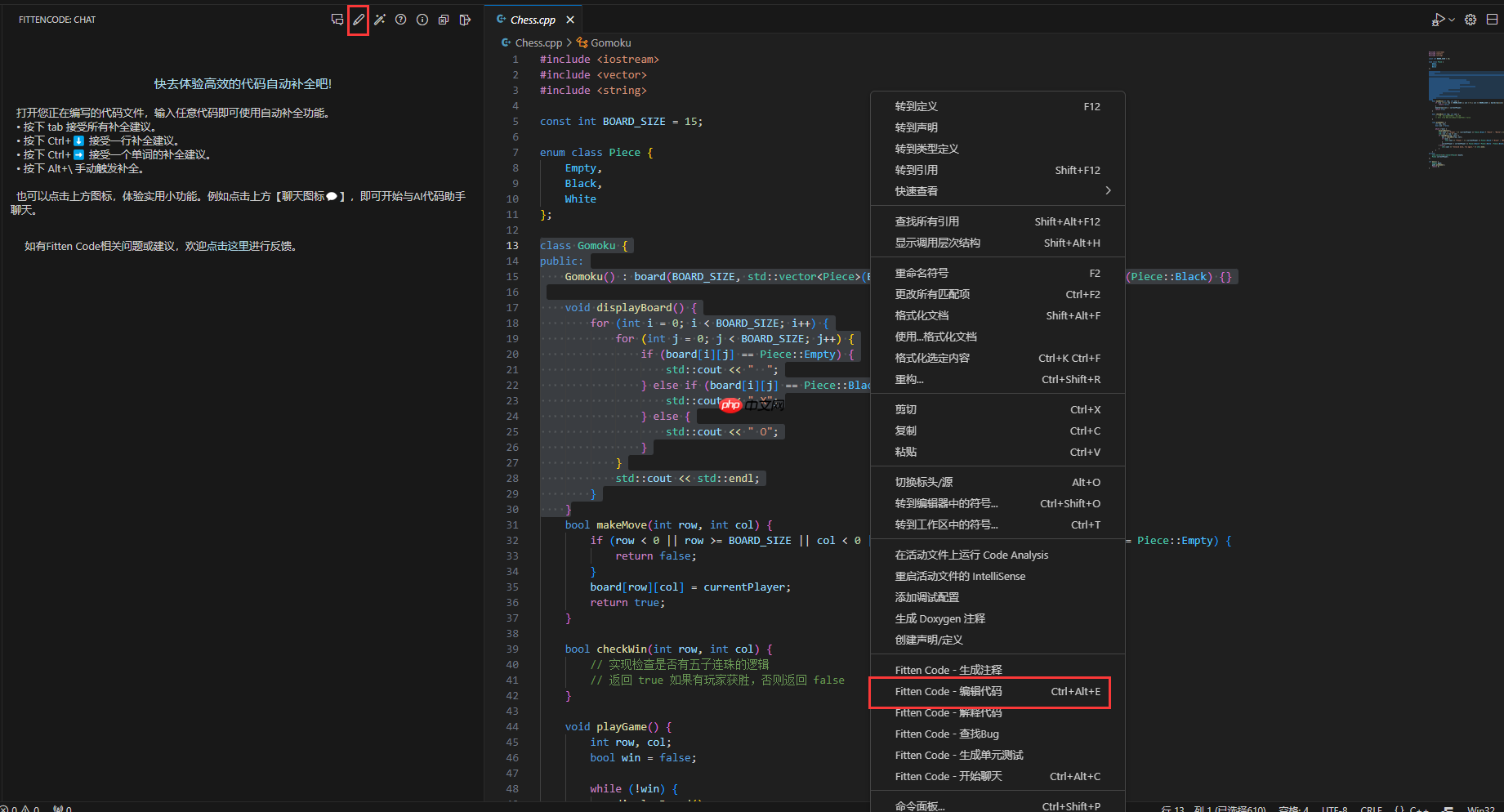Click the clear chat icon in Fitten panel
The image size is (1504, 812).
[x=444, y=20]
